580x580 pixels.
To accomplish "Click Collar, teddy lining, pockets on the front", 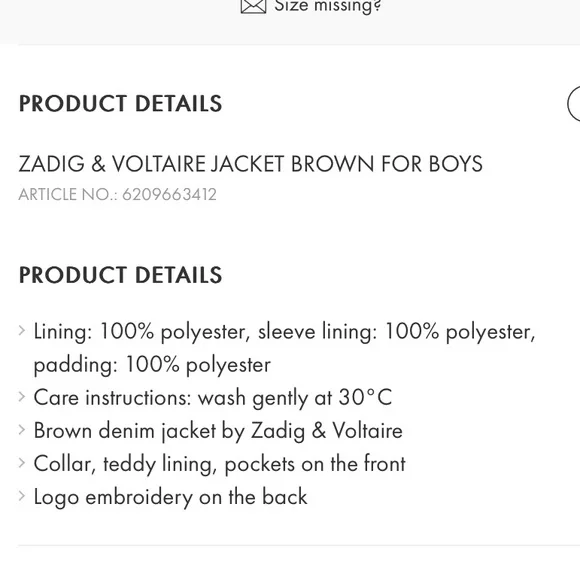I will point(220,464).
